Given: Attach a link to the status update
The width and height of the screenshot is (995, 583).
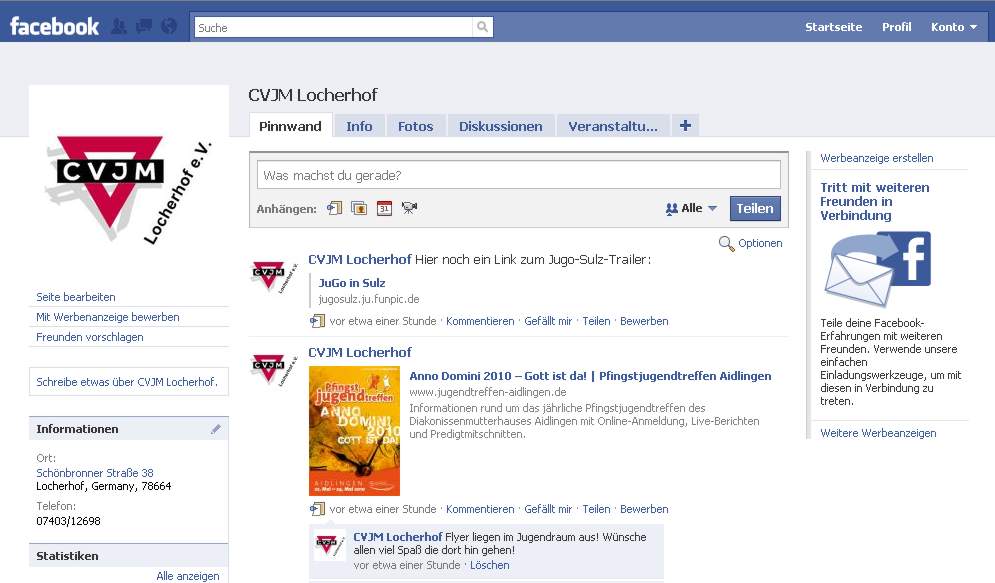Looking at the screenshot, I should click(x=334, y=208).
